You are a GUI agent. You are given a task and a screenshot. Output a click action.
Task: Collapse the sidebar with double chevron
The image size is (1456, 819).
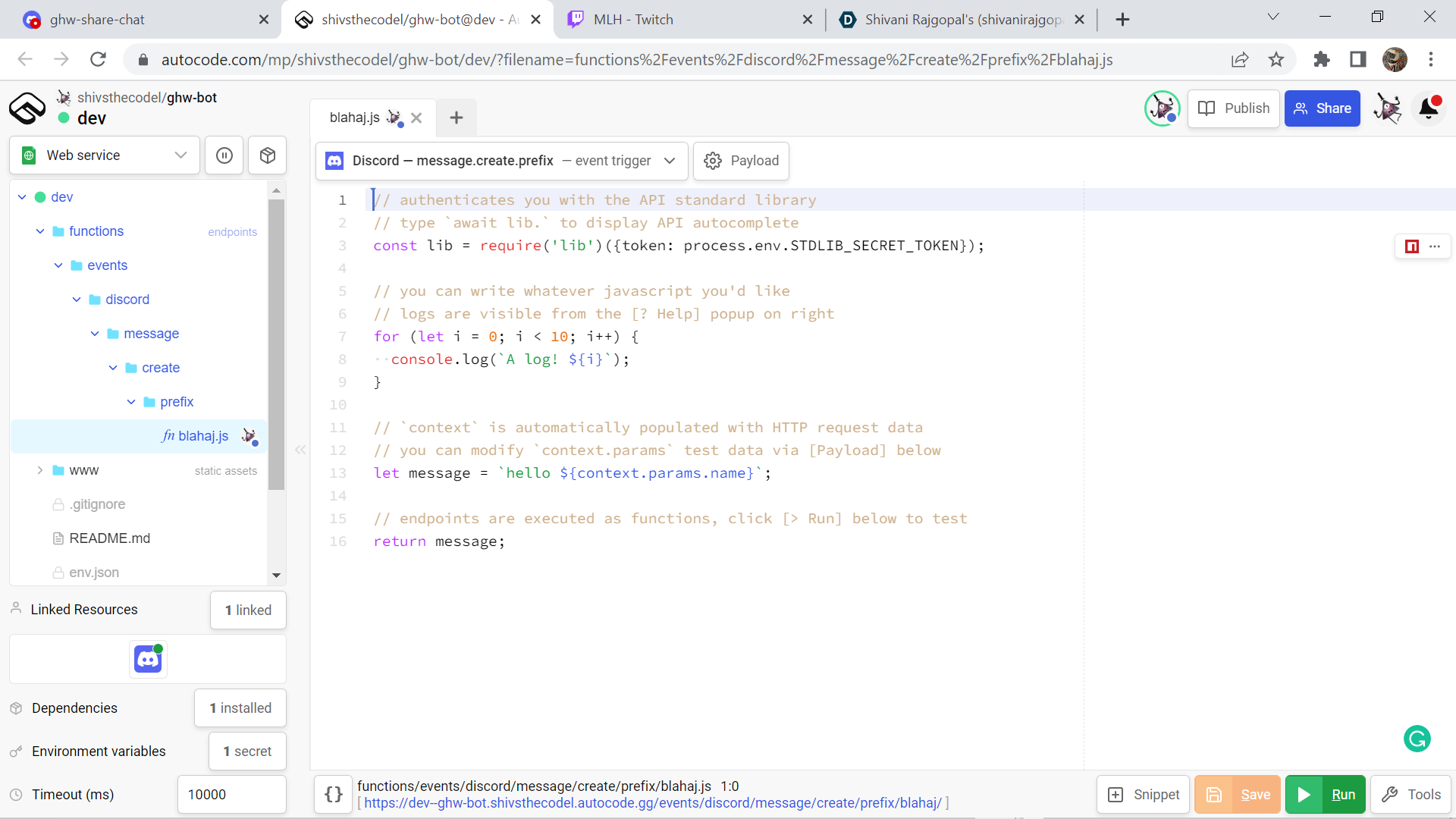[300, 450]
